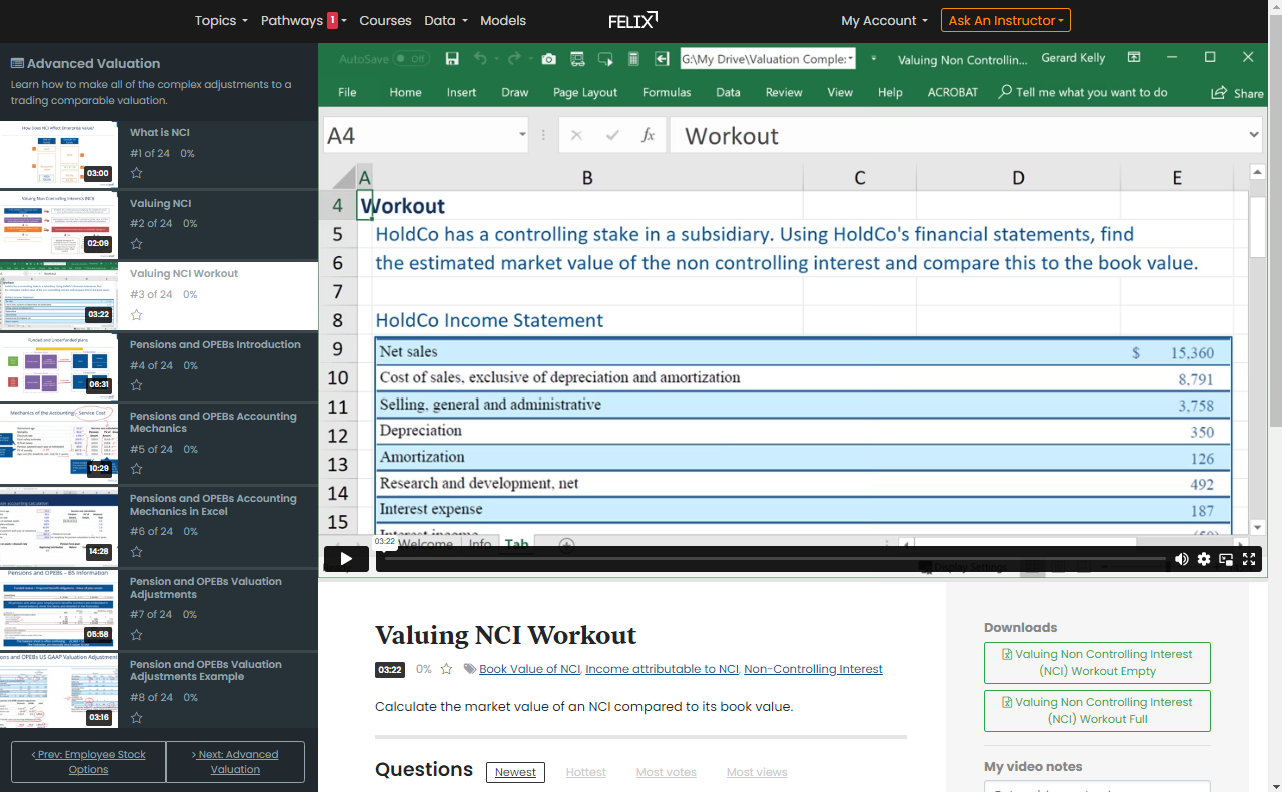The height and width of the screenshot is (792, 1282).
Task: Star the Pensions and OPEBs Introduction video
Action: (x=137, y=385)
